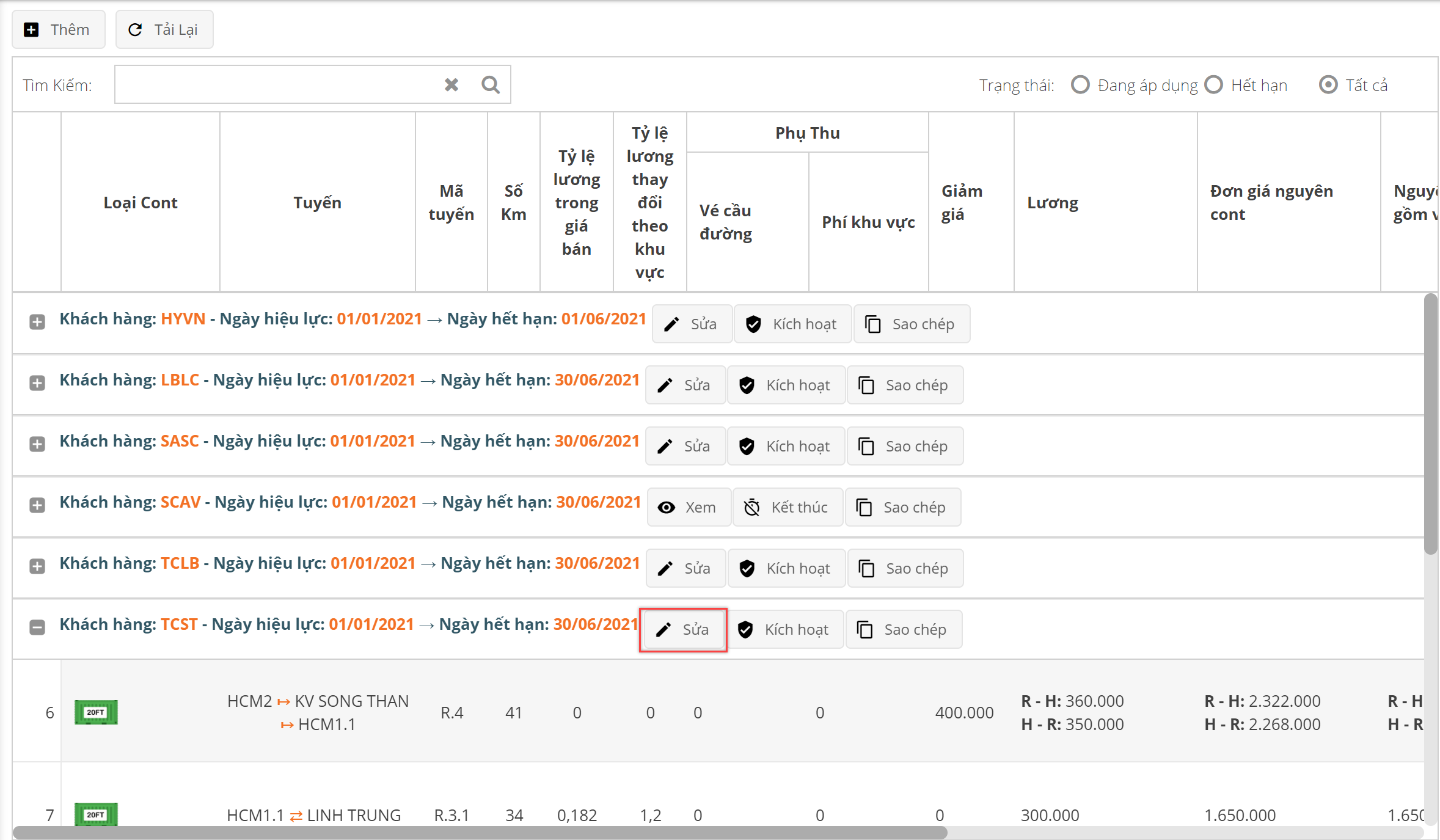The width and height of the screenshot is (1440, 840).
Task: Click the 20FT container icon in row 6
Action: 96,712
